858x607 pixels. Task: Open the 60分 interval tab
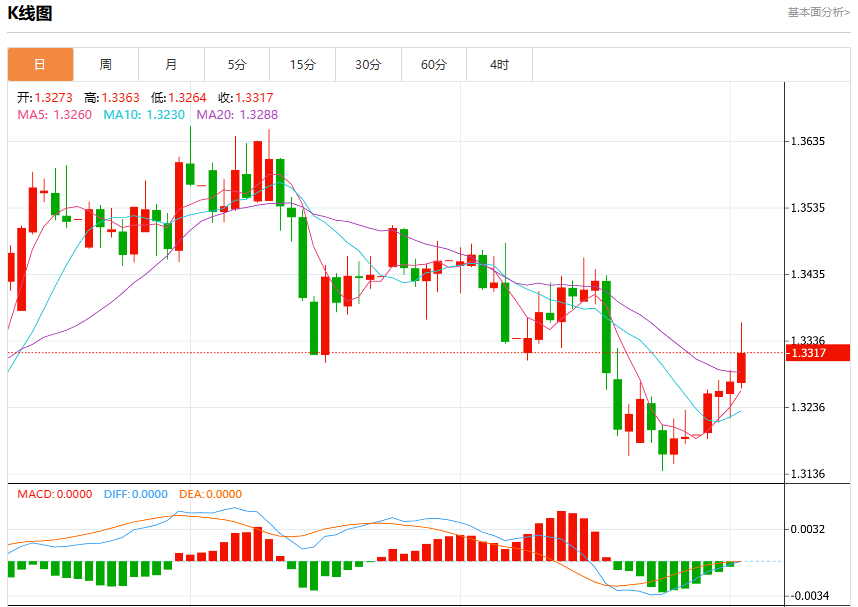[434, 65]
